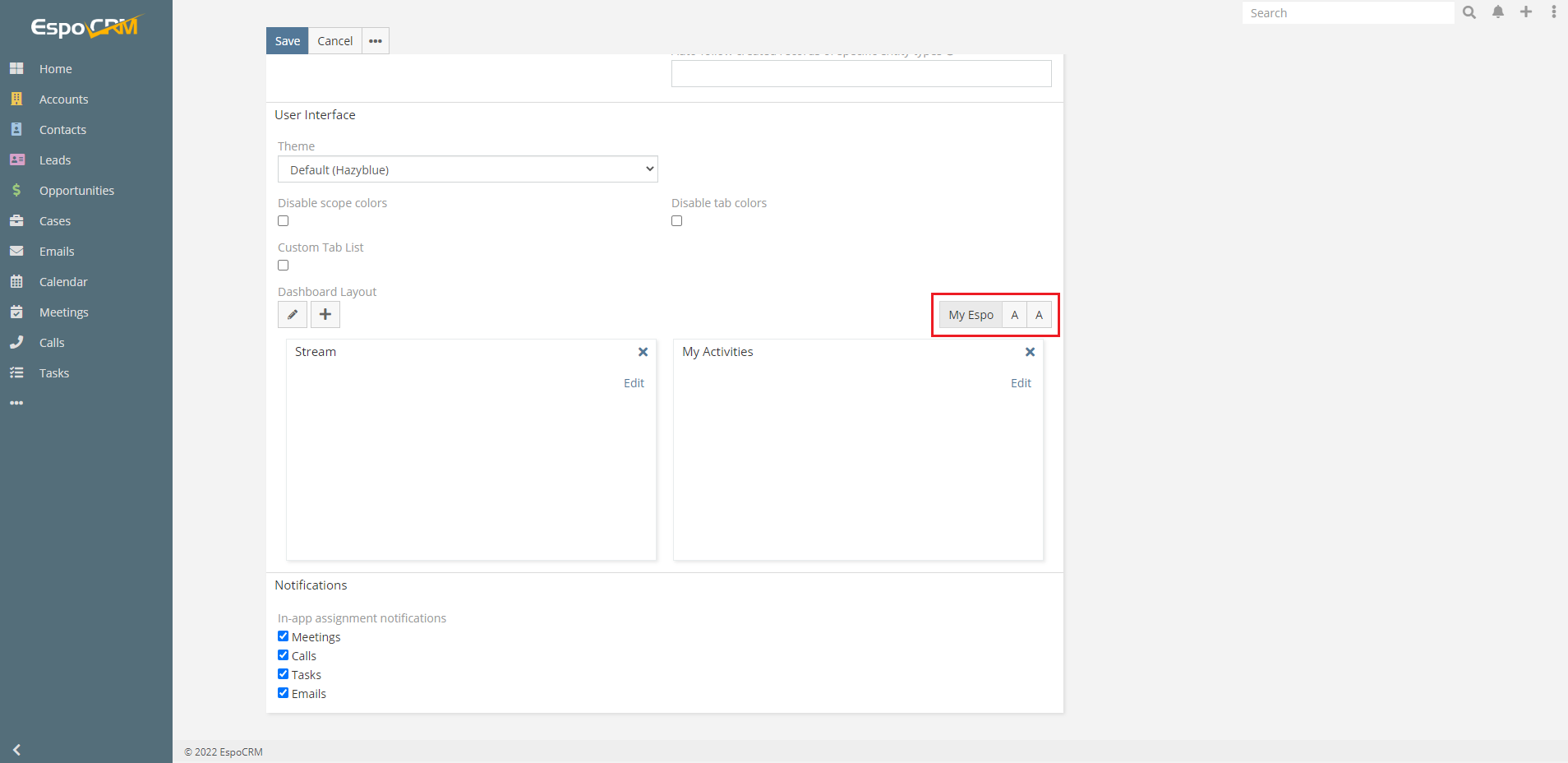The width and height of the screenshot is (1568, 763).
Task: Go to Opportunities in the sidebar
Action: pos(16,190)
